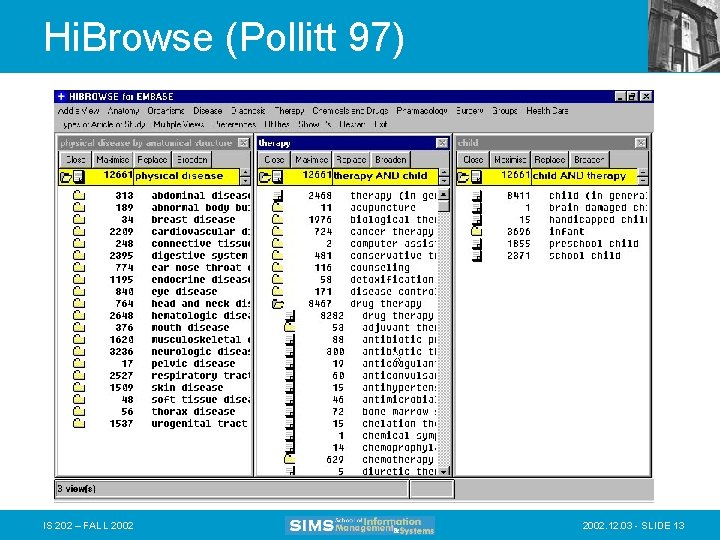This screenshot has width=720, height=540.
Task: Click open-folder icon in physical disease header
Action: [66, 176]
